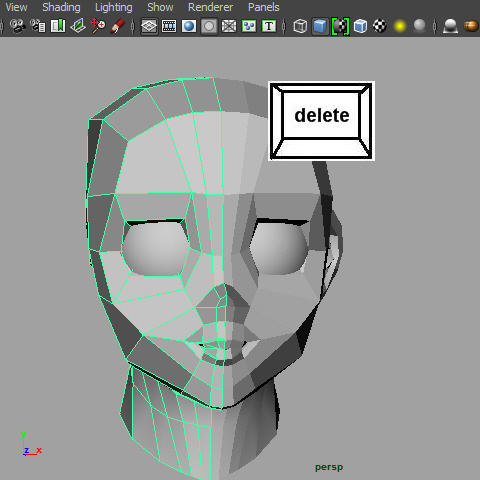
Task: Enable textured checkerboard sphere display
Action: coord(380,26)
